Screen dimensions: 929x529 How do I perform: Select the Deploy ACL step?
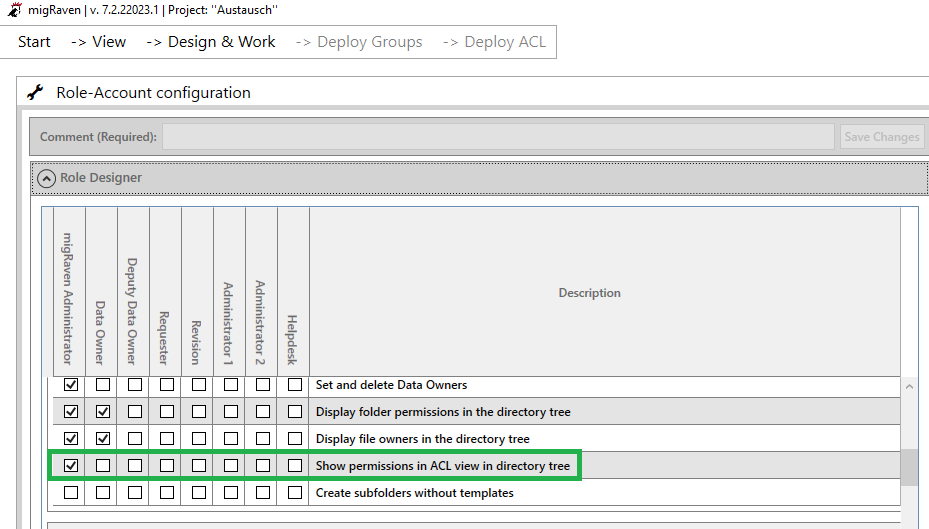click(495, 42)
